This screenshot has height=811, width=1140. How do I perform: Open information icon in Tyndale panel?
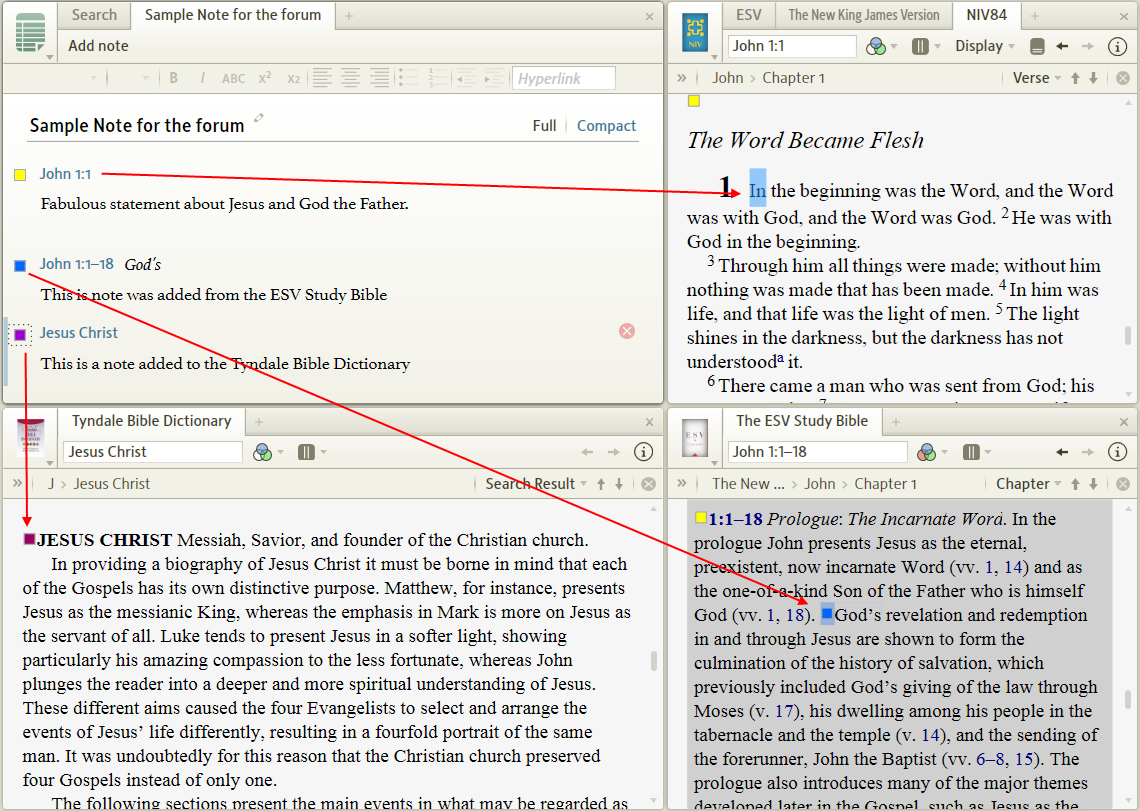[643, 452]
